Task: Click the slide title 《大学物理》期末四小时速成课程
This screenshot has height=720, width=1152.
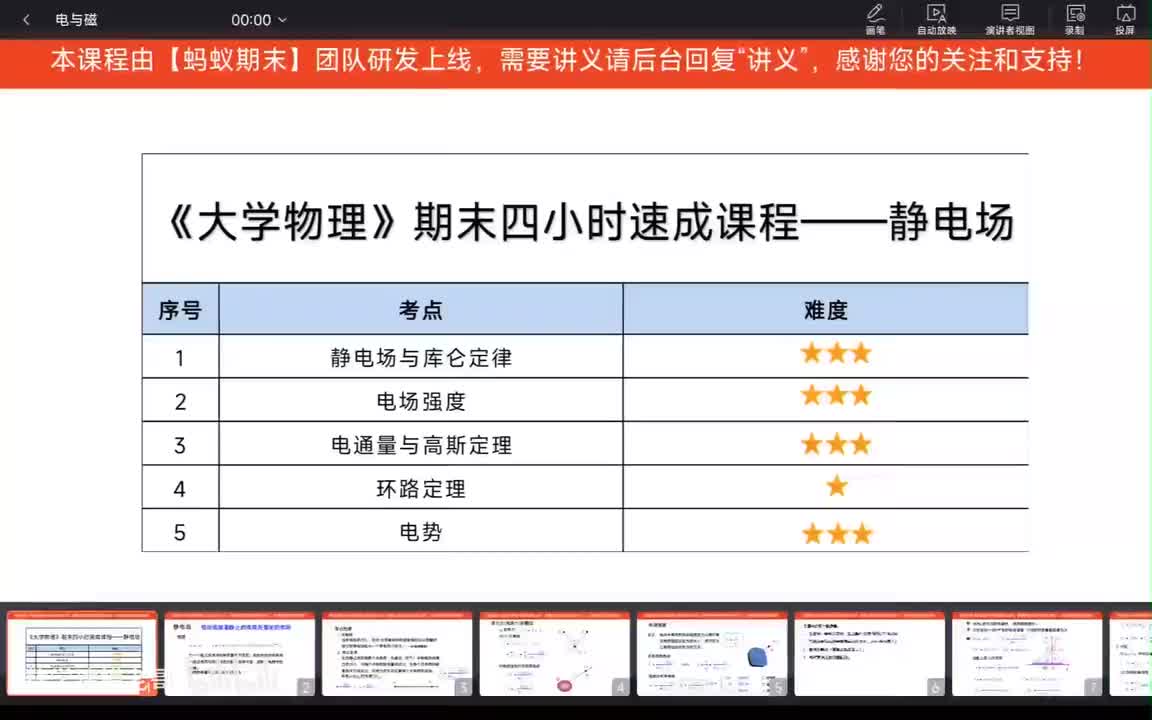Action: [x=591, y=222]
